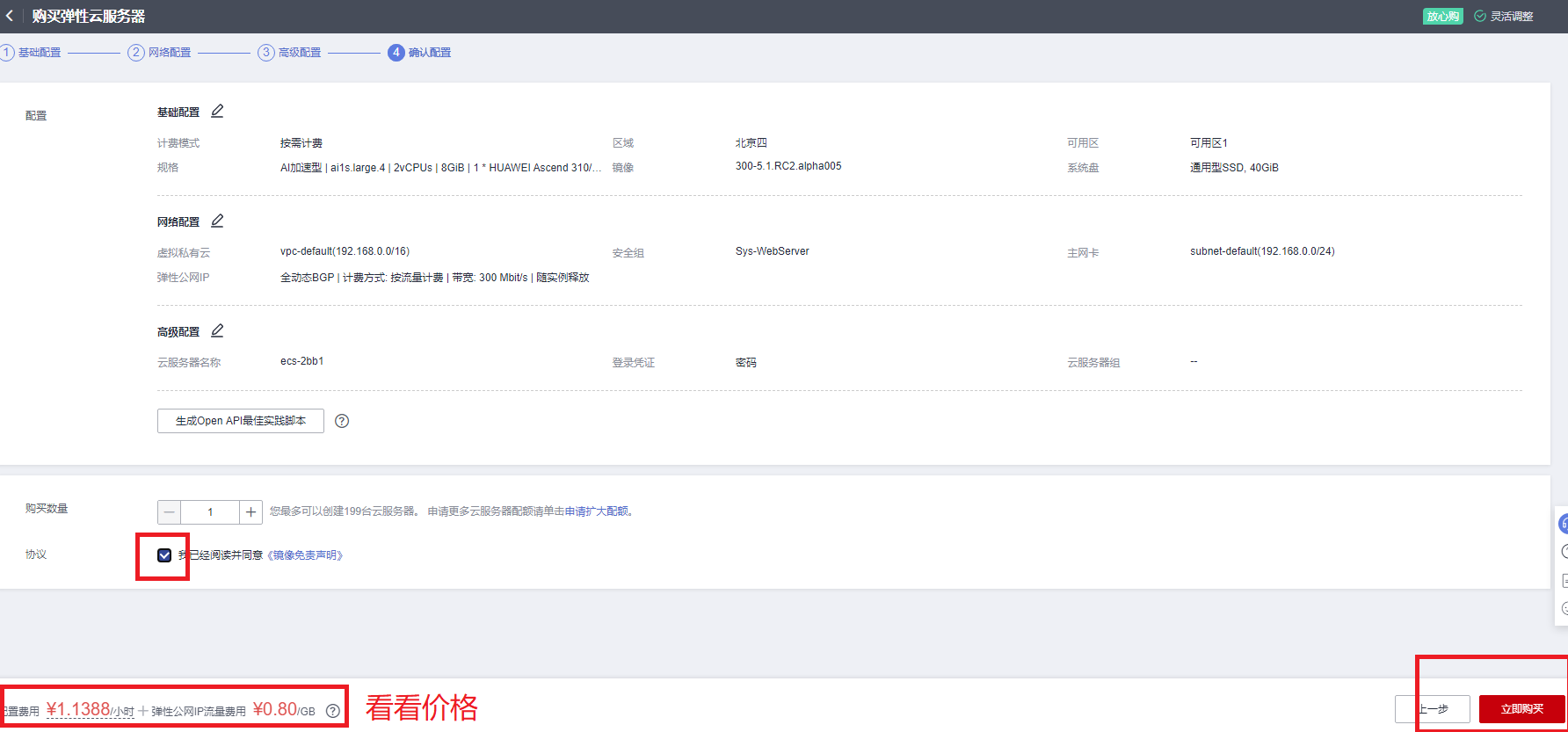Edit the 高级配置 section with its pencil icon
1568x732 pixels.
point(217,330)
